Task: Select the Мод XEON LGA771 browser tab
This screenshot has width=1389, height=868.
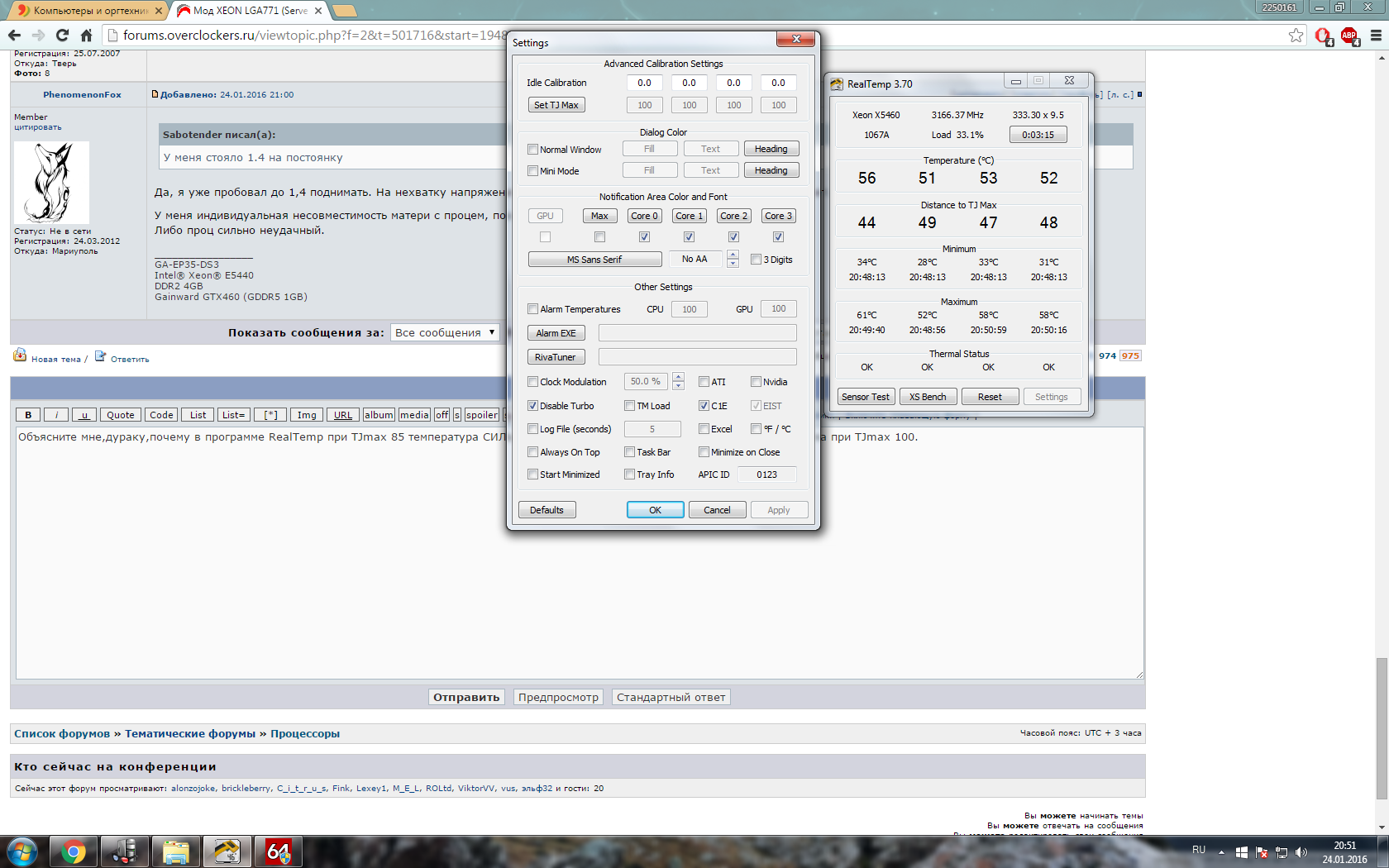Action: coord(249,11)
